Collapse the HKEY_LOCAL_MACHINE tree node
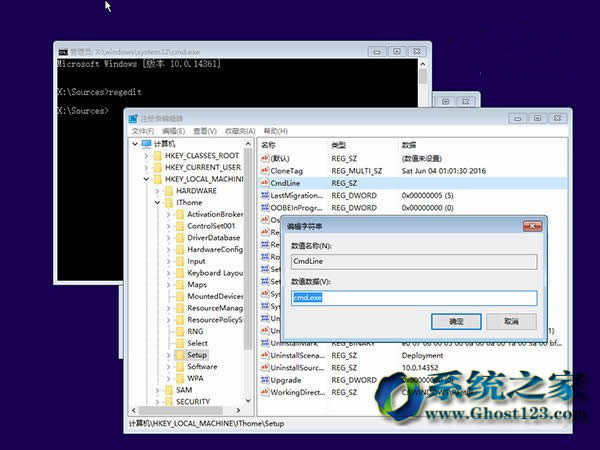Screen dimensions: 600x450 coord(146,180)
